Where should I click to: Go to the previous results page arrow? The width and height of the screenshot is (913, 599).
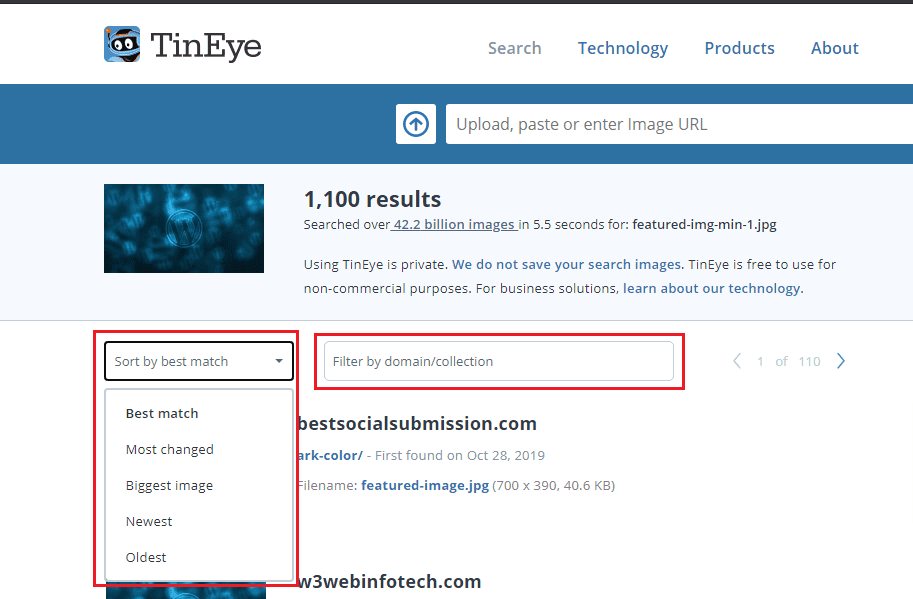coord(737,361)
